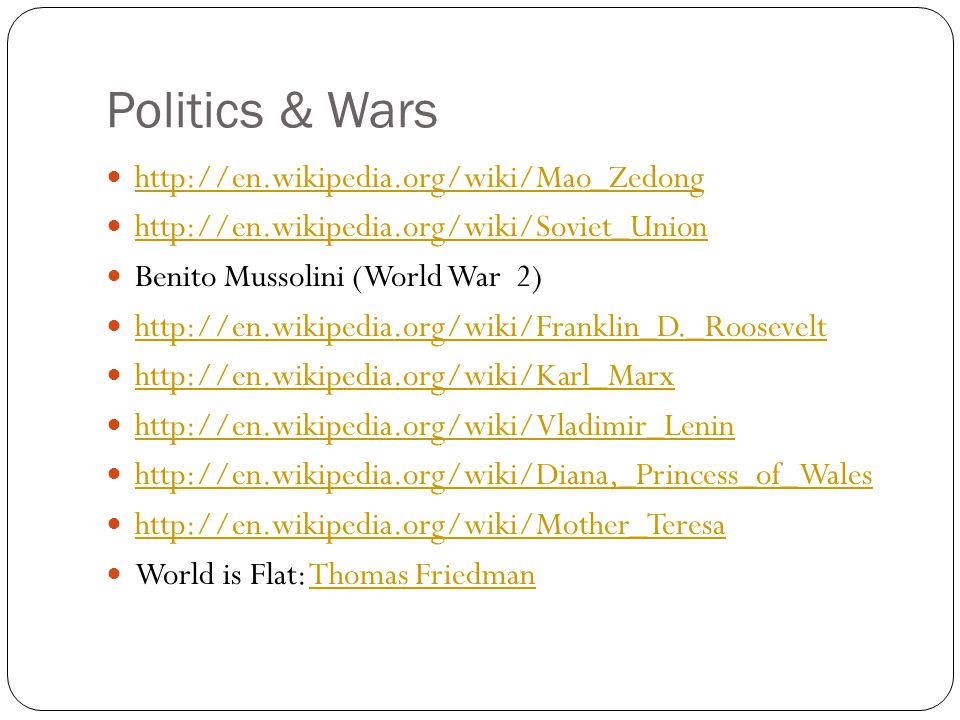Click the bullet beside the Mother_Teresa link
Image resolution: width=960 pixels, height=720 pixels.
(x=114, y=523)
